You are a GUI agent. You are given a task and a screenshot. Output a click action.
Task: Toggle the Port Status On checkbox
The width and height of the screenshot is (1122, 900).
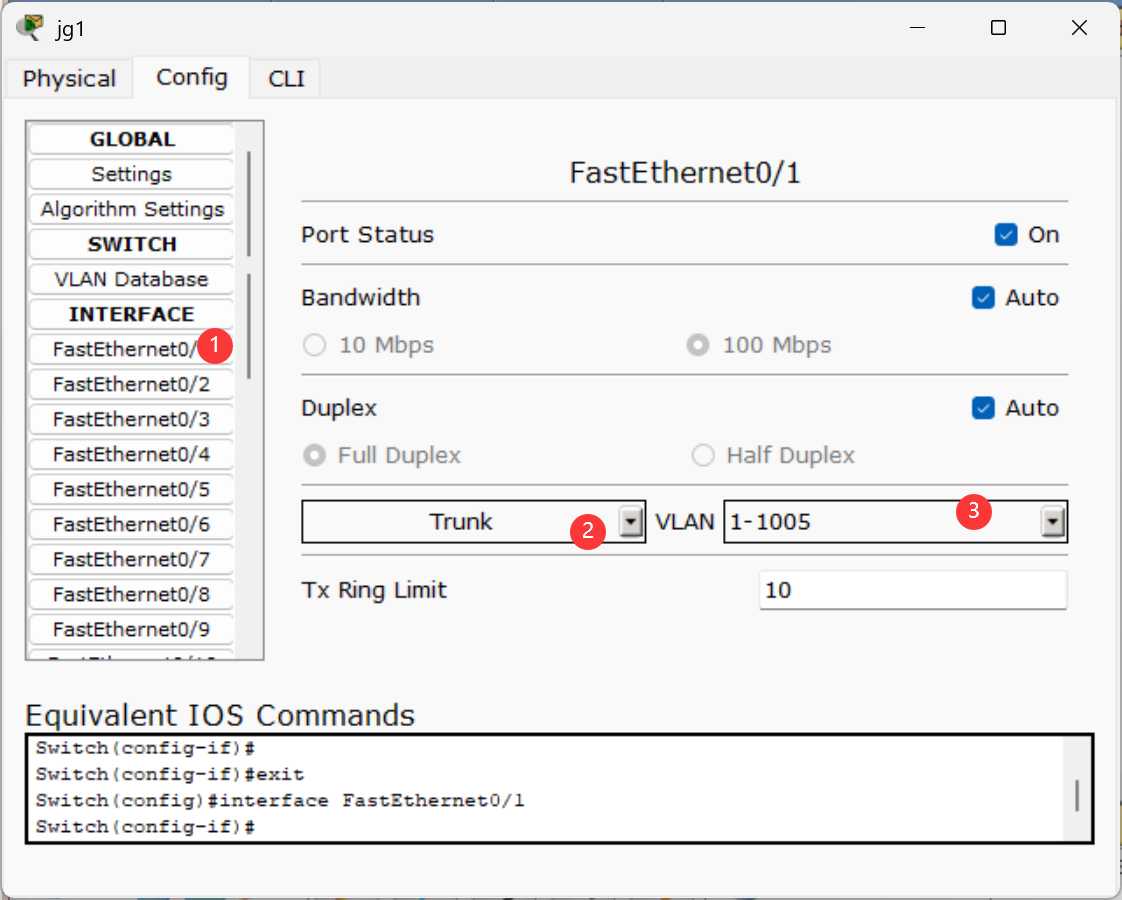tap(1005, 235)
